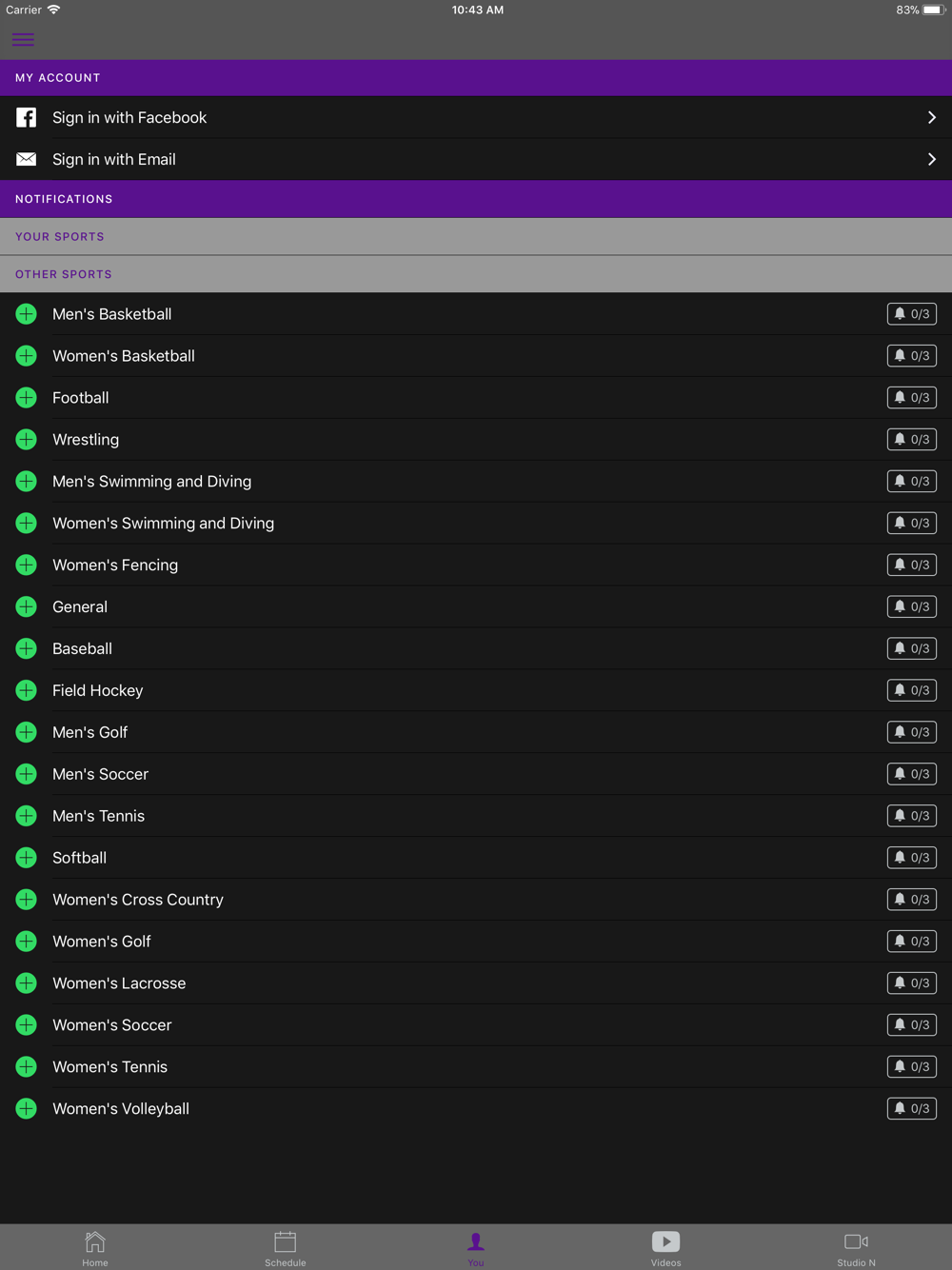This screenshot has width=952, height=1270.
Task: Toggle Women's Swimming and Diving bell
Action: [x=912, y=524]
